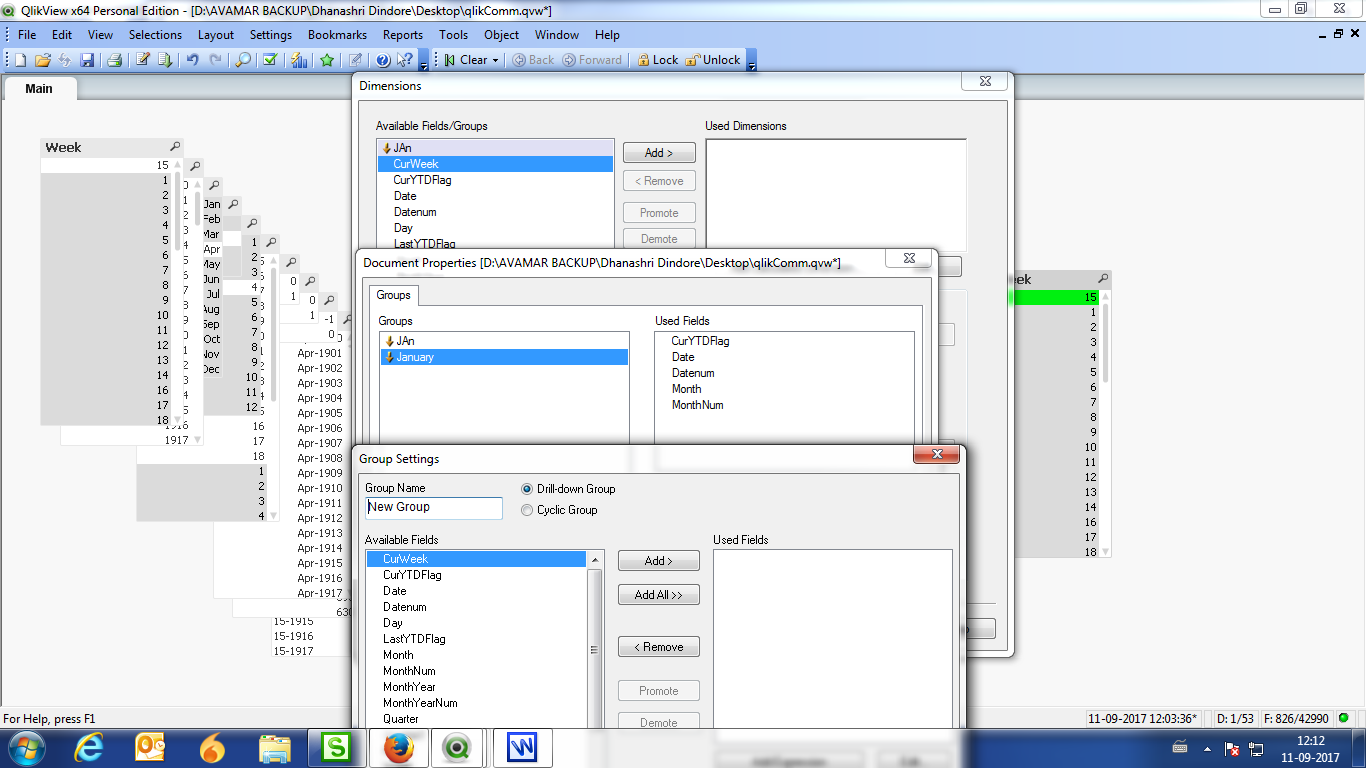1366x768 pixels.
Task: Click the Clear selections toolbar button
Action: click(x=464, y=60)
